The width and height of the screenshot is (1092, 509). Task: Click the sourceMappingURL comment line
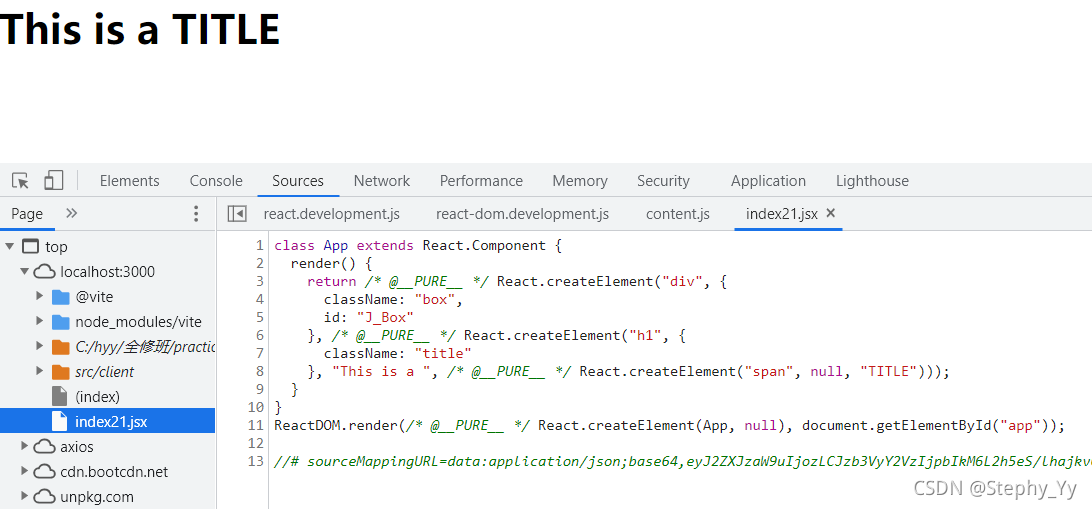click(x=683, y=461)
